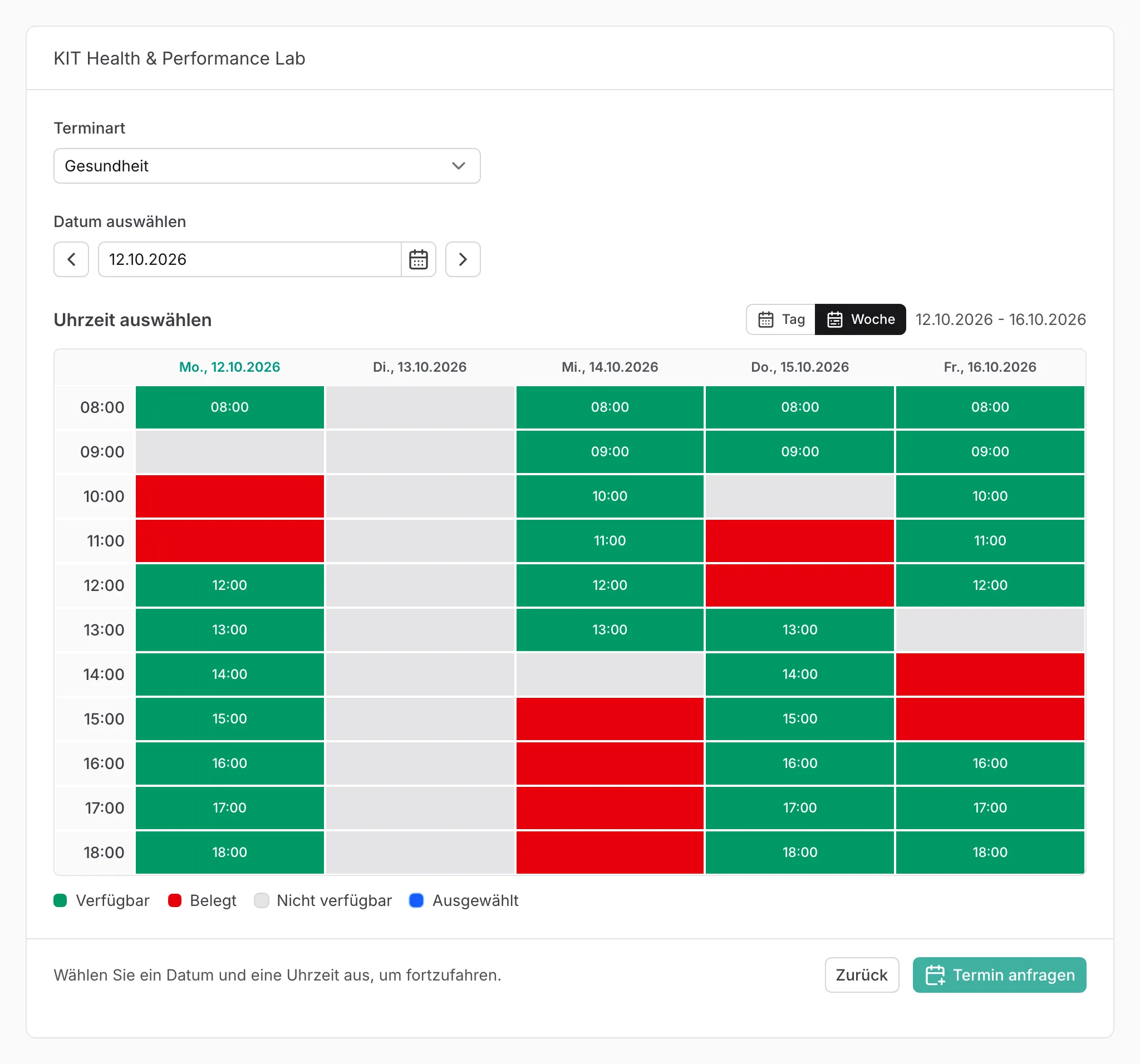The height and width of the screenshot is (1064, 1140).
Task: Click the 13:00 row time label
Action: point(104,629)
